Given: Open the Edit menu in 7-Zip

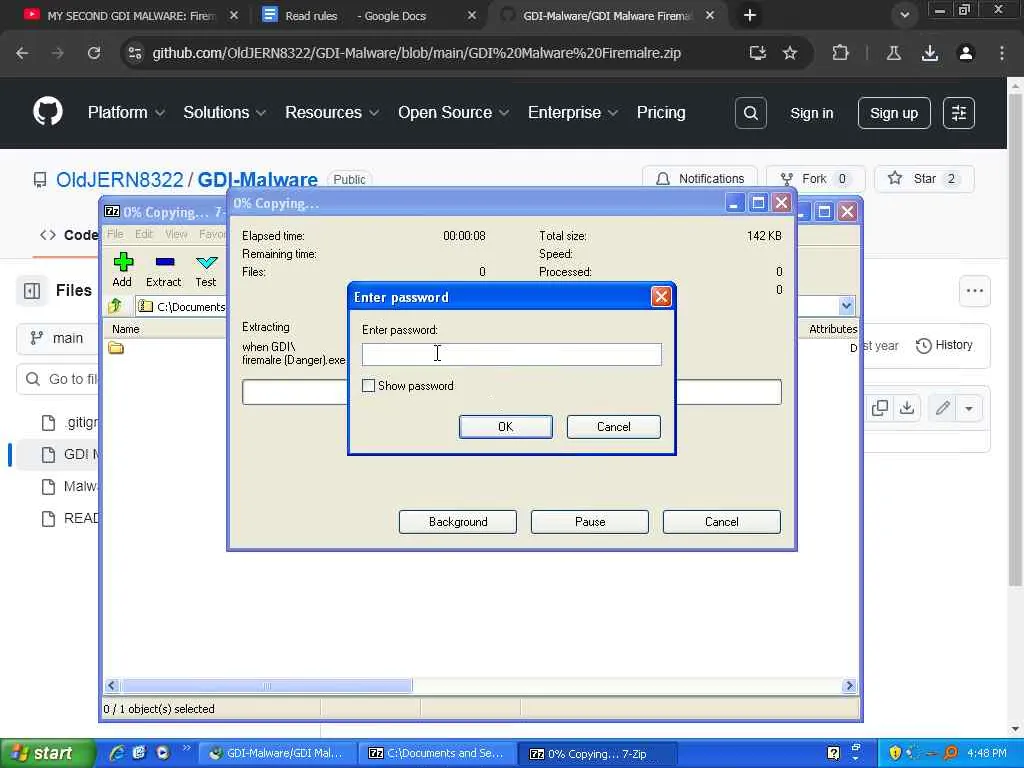Looking at the screenshot, I should pyautogui.click(x=144, y=234).
